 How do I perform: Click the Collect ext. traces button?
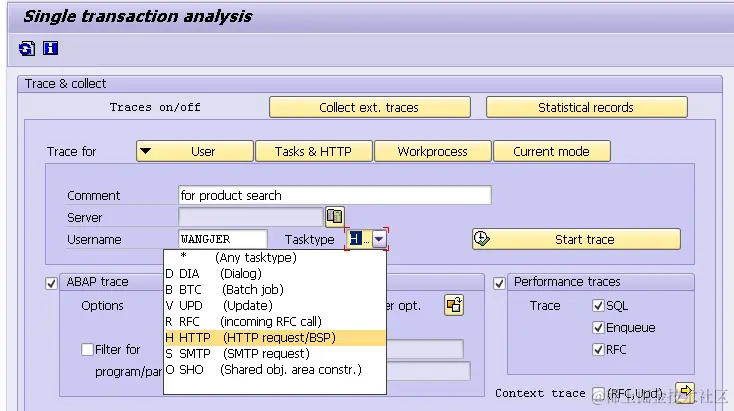coord(370,107)
